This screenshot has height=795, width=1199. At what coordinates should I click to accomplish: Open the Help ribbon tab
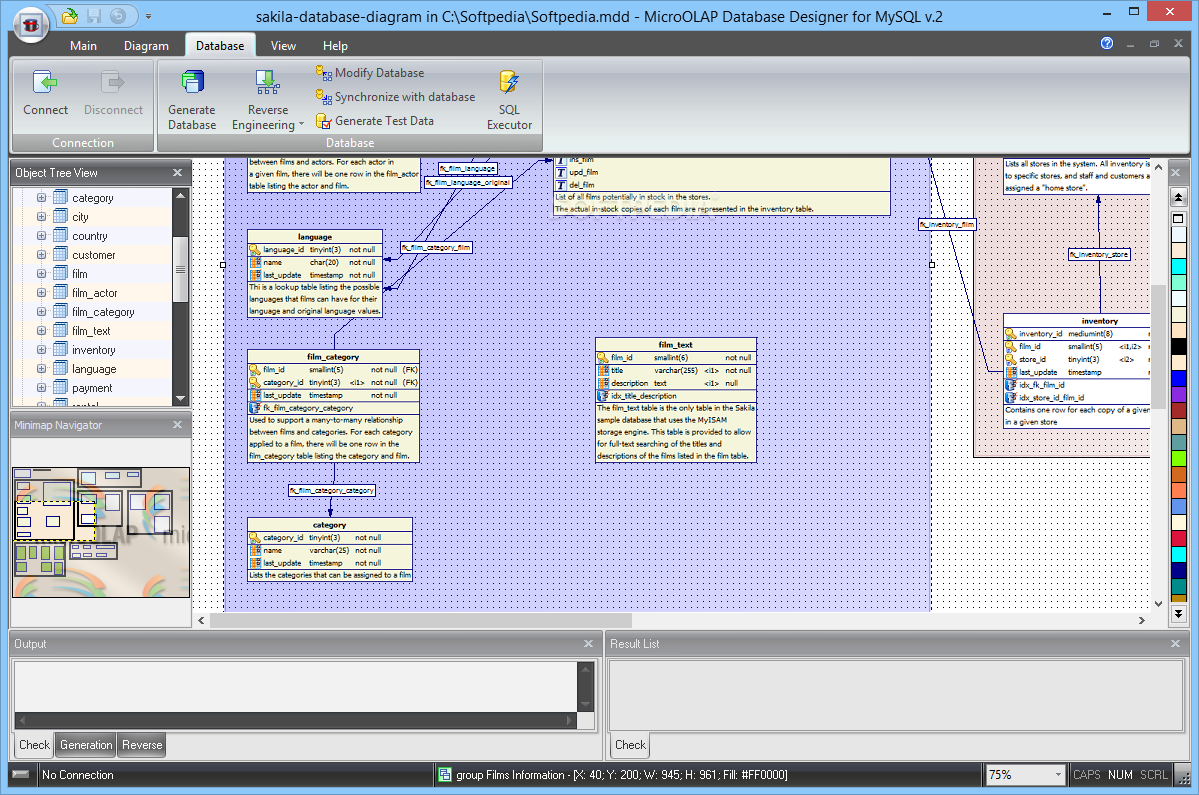coord(335,46)
